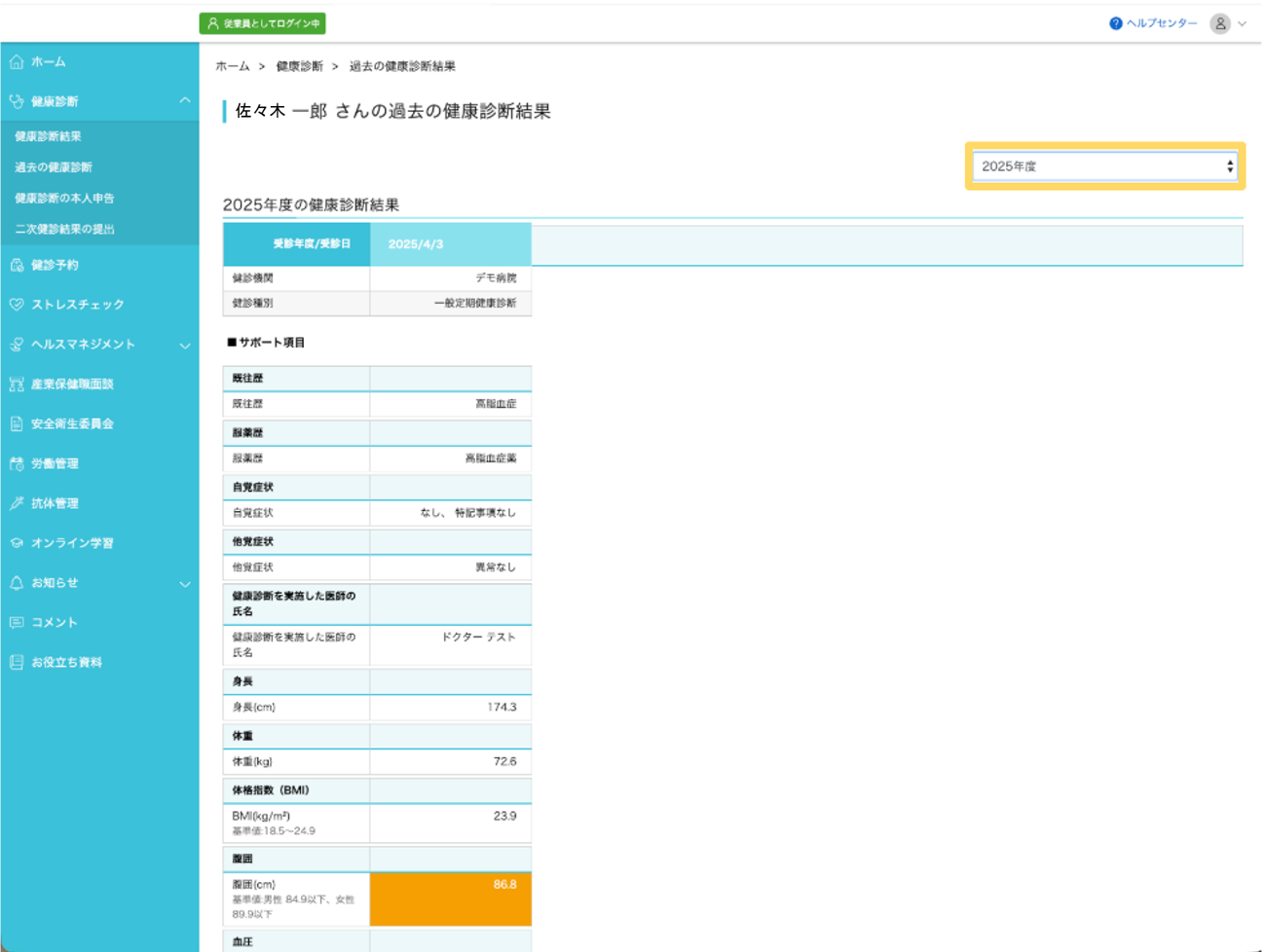
Task: Click the デモ病院 cell
Action: pos(451,278)
